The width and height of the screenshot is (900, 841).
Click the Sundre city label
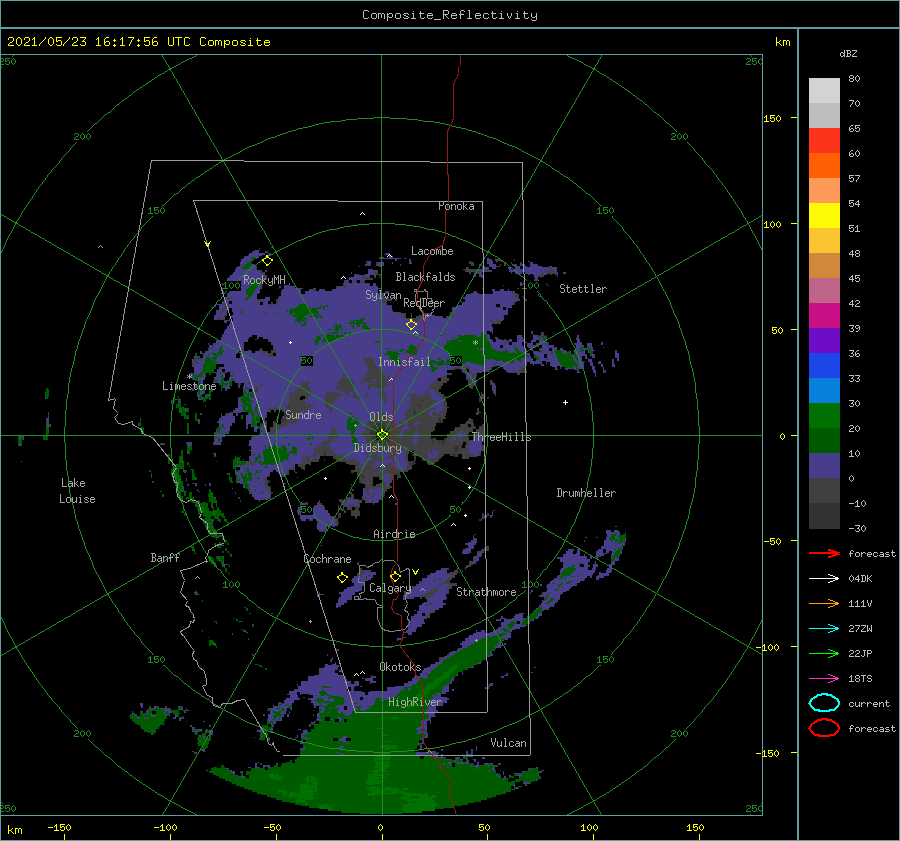pos(303,414)
